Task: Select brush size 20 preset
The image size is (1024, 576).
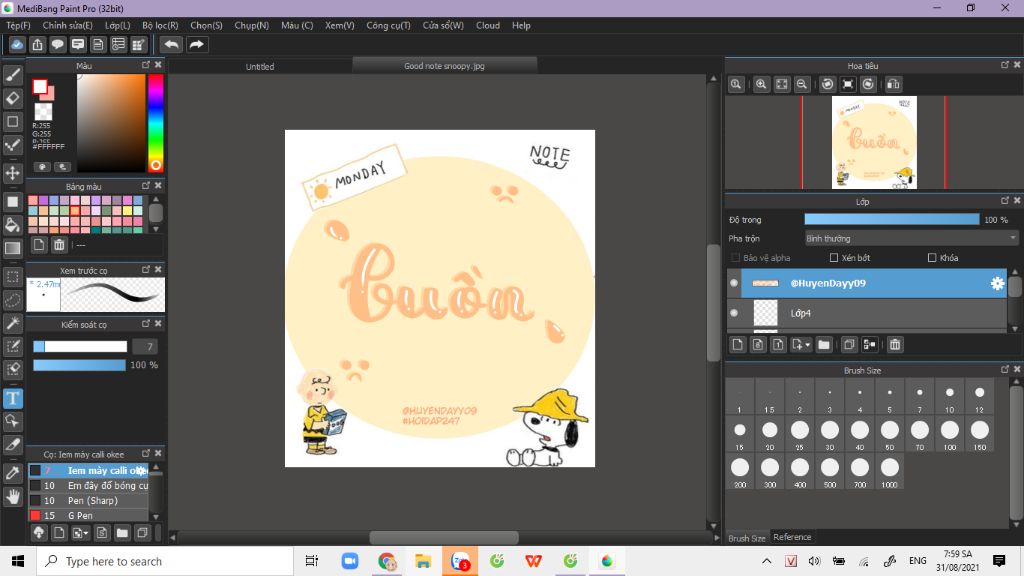Action: pyautogui.click(x=770, y=433)
